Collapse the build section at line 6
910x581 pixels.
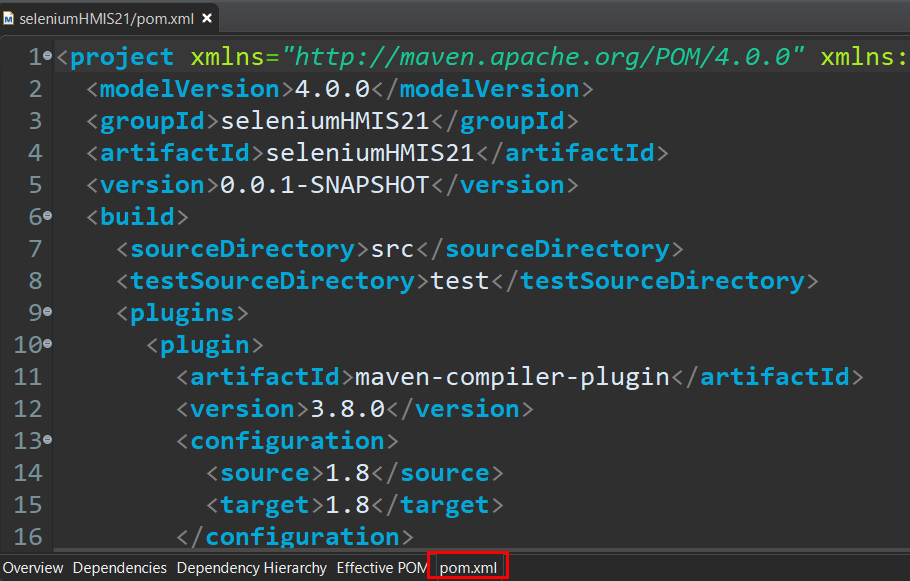point(47,216)
